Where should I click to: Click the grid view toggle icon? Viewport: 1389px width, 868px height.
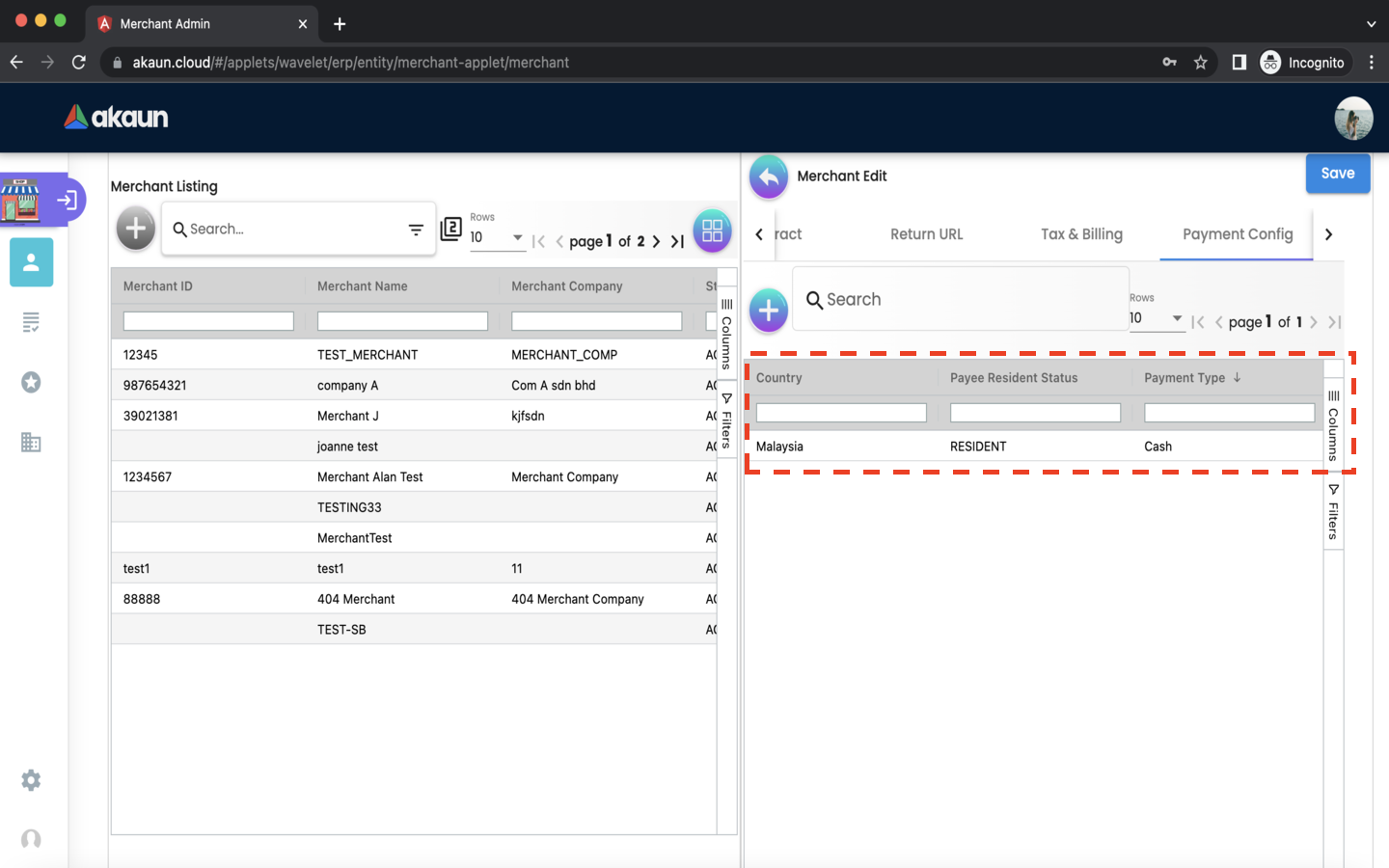[712, 231]
